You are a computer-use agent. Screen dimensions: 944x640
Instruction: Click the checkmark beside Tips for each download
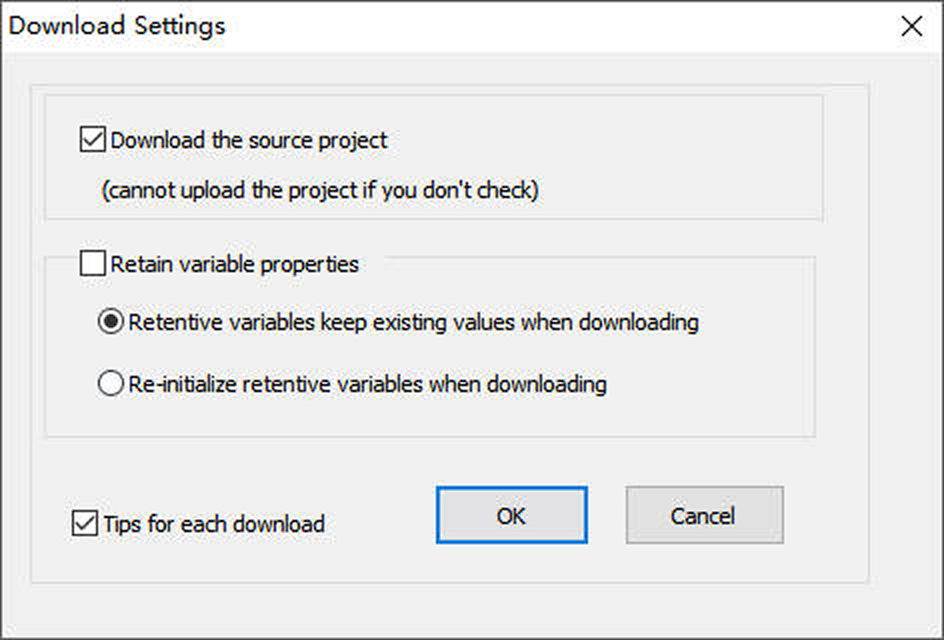[x=85, y=523]
